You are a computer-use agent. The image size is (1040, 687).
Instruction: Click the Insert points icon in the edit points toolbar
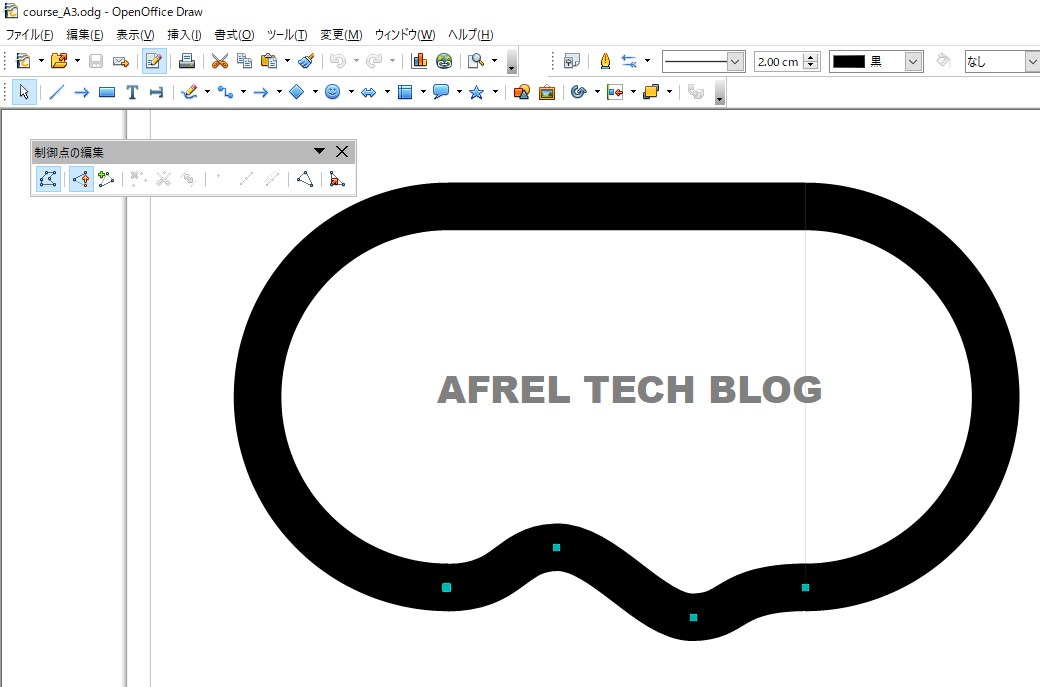pyautogui.click(x=107, y=179)
